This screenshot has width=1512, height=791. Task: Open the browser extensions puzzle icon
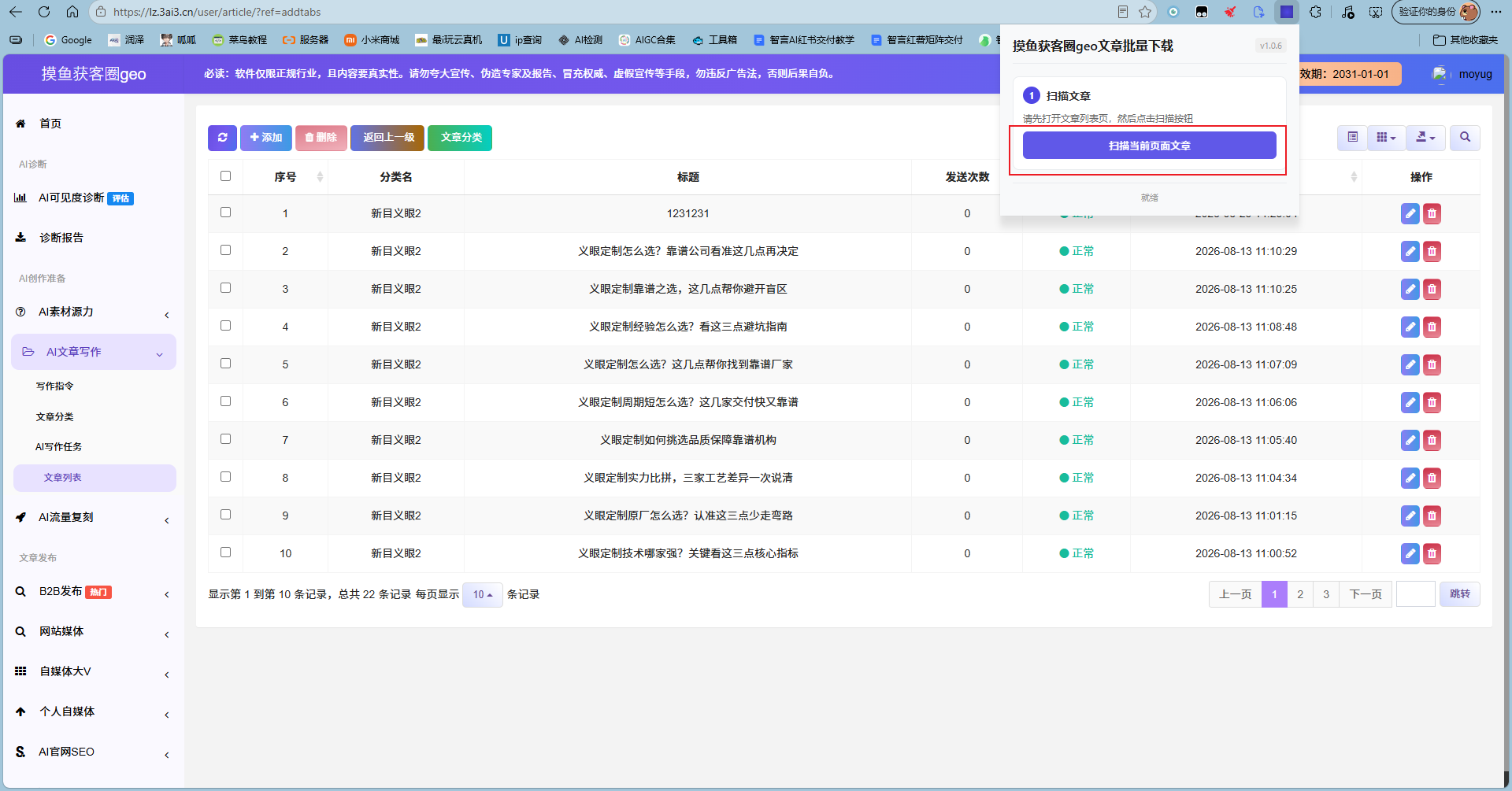click(1315, 12)
